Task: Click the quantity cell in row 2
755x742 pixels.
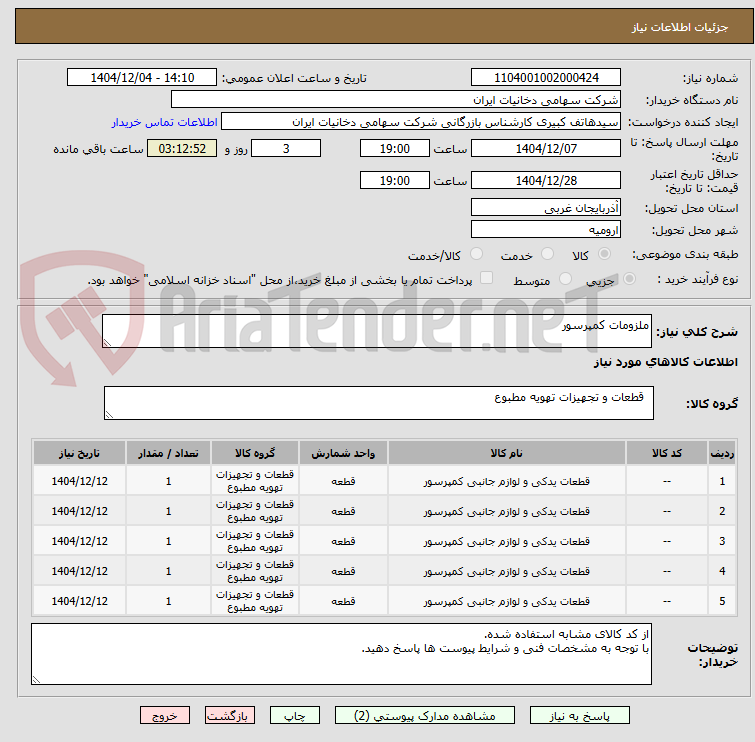Action: [168, 511]
